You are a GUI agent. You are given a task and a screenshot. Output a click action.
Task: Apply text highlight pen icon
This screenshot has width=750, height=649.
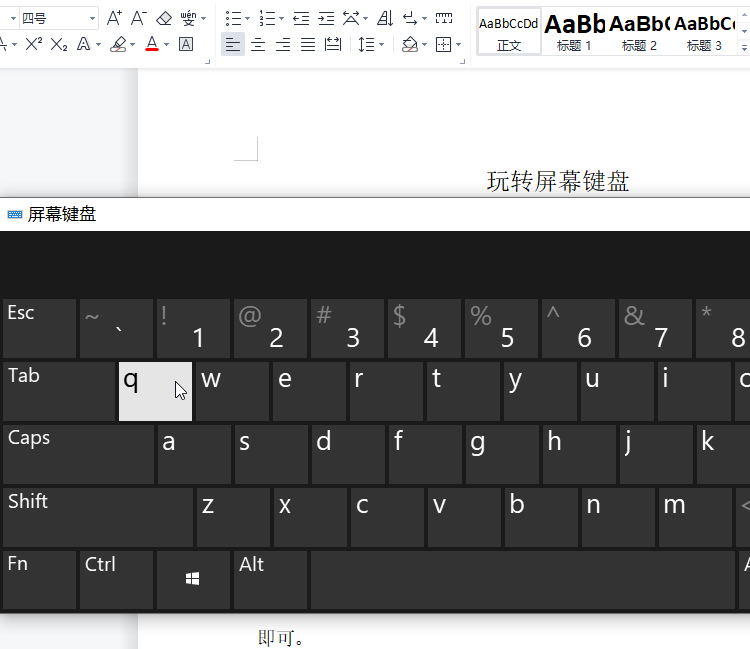[118, 44]
